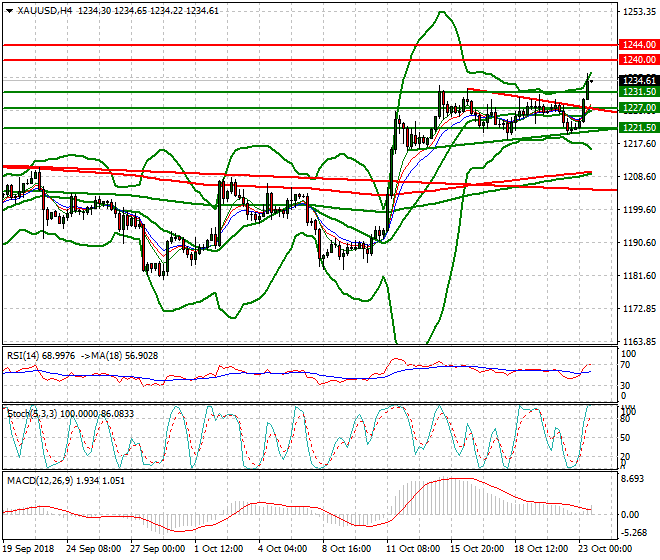Click the current price label 1234.61
Screen dimensions: 660x560
(639, 80)
